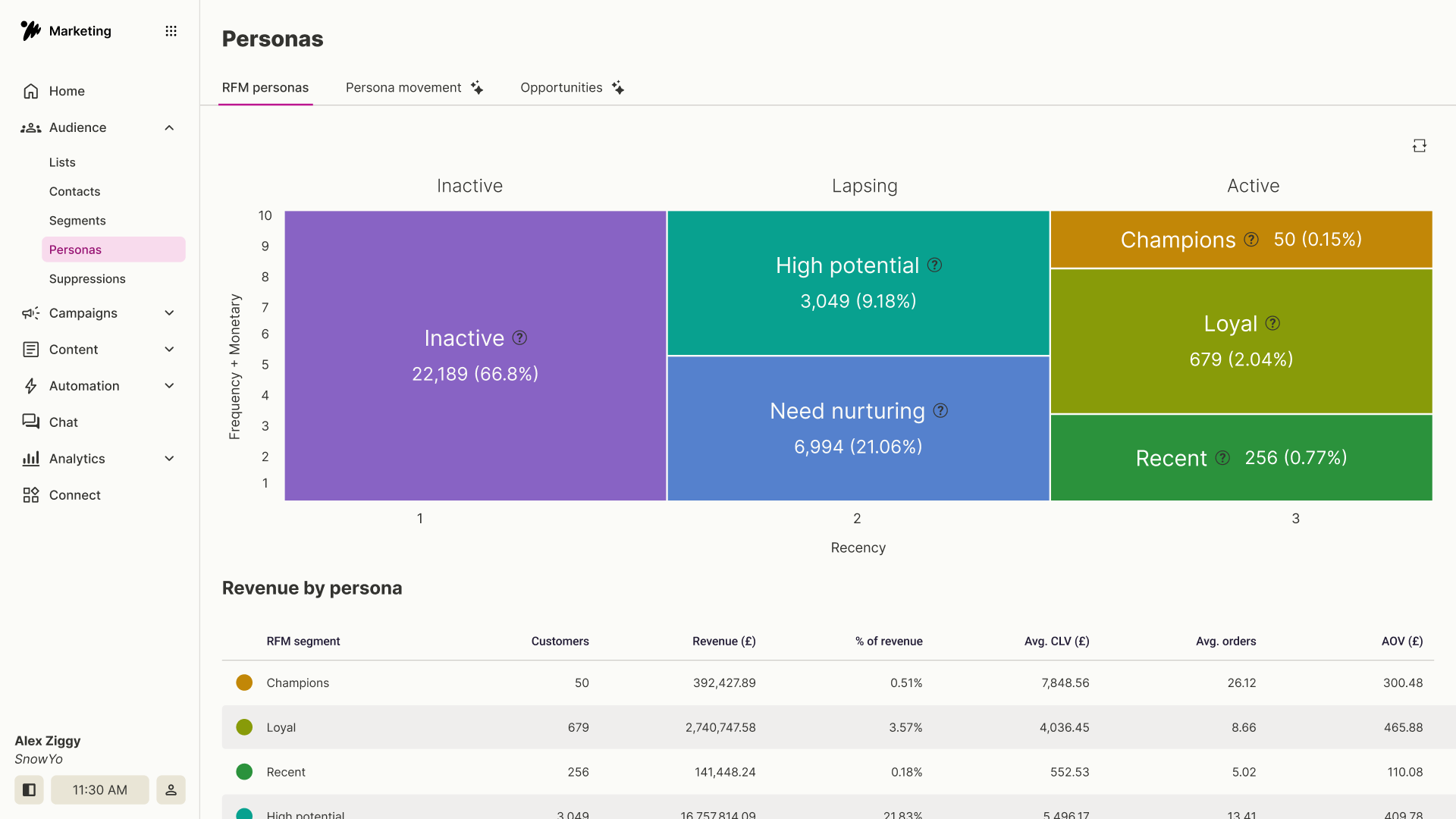This screenshot has width=1456, height=819.
Task: Switch to the Opportunities tab
Action: [573, 88]
